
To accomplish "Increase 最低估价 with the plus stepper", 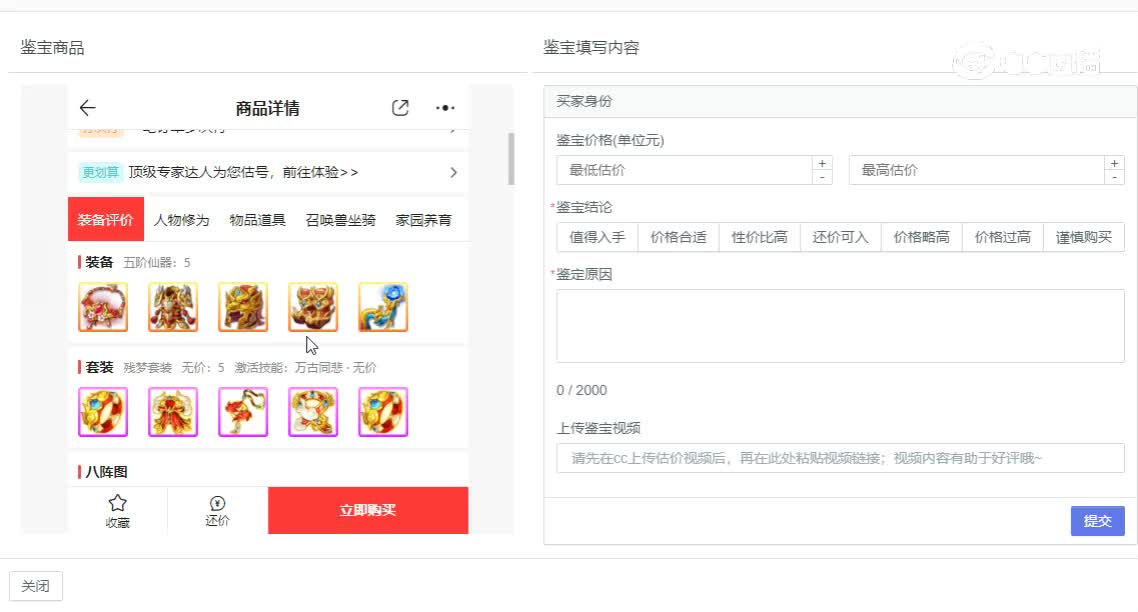I will tap(822, 163).
